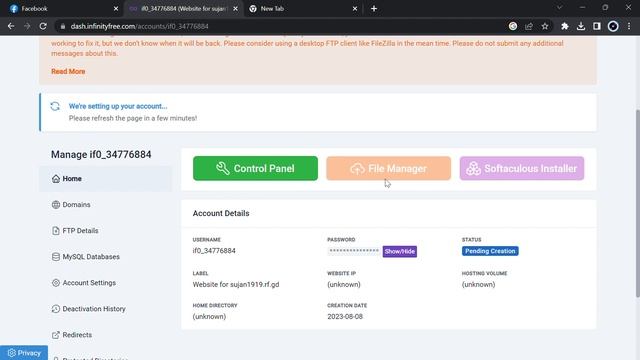Image resolution: width=640 pixels, height=360 pixels.
Task: Open MySQL Databases in the sidebar
Action: click(105, 257)
